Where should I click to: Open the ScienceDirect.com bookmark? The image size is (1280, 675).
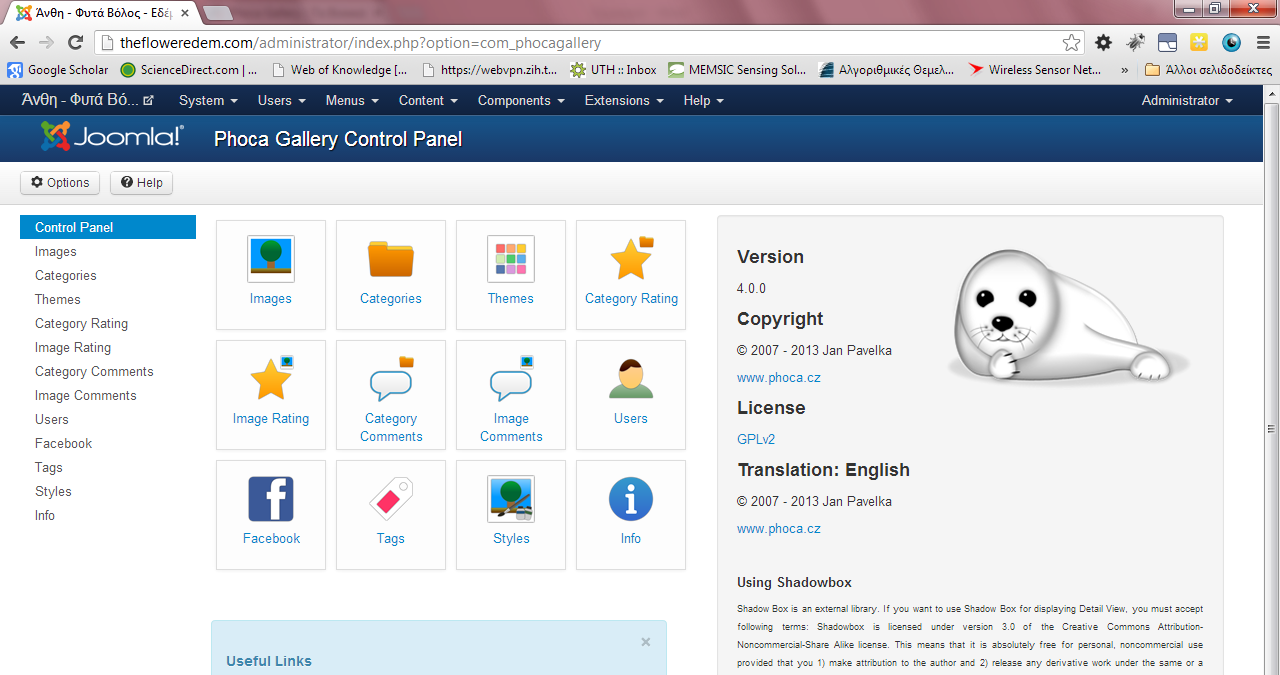coord(189,70)
